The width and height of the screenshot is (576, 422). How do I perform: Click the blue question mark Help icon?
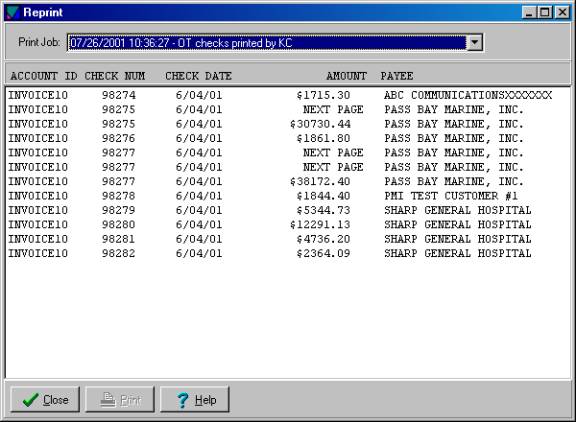pyautogui.click(x=183, y=400)
